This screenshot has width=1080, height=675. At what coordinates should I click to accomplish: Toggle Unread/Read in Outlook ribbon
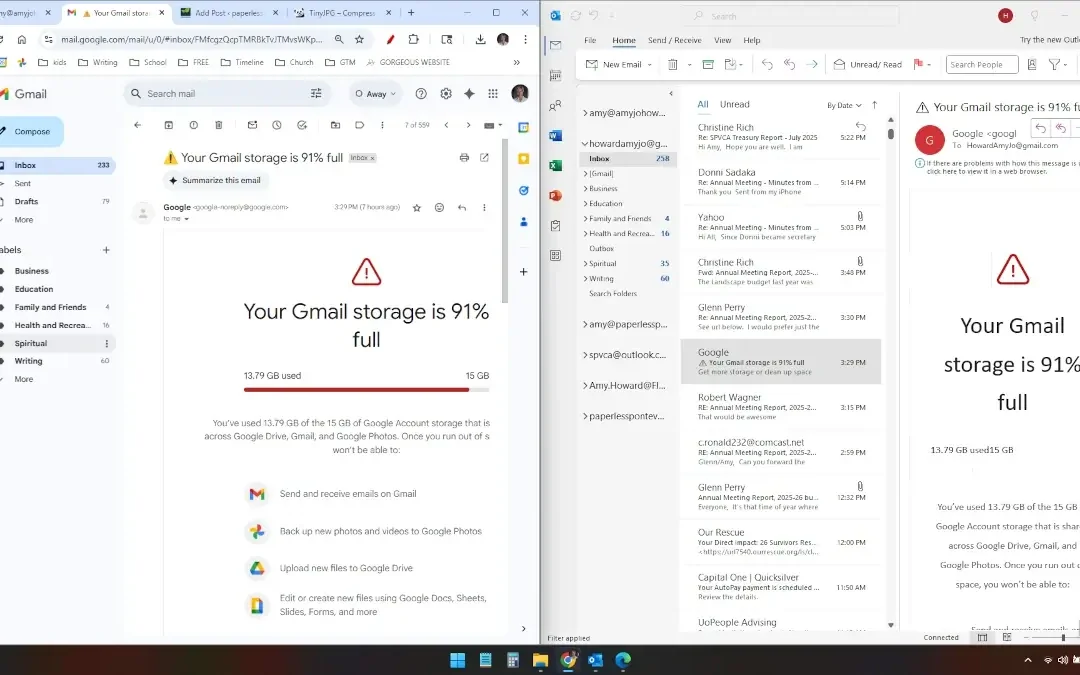[868, 65]
